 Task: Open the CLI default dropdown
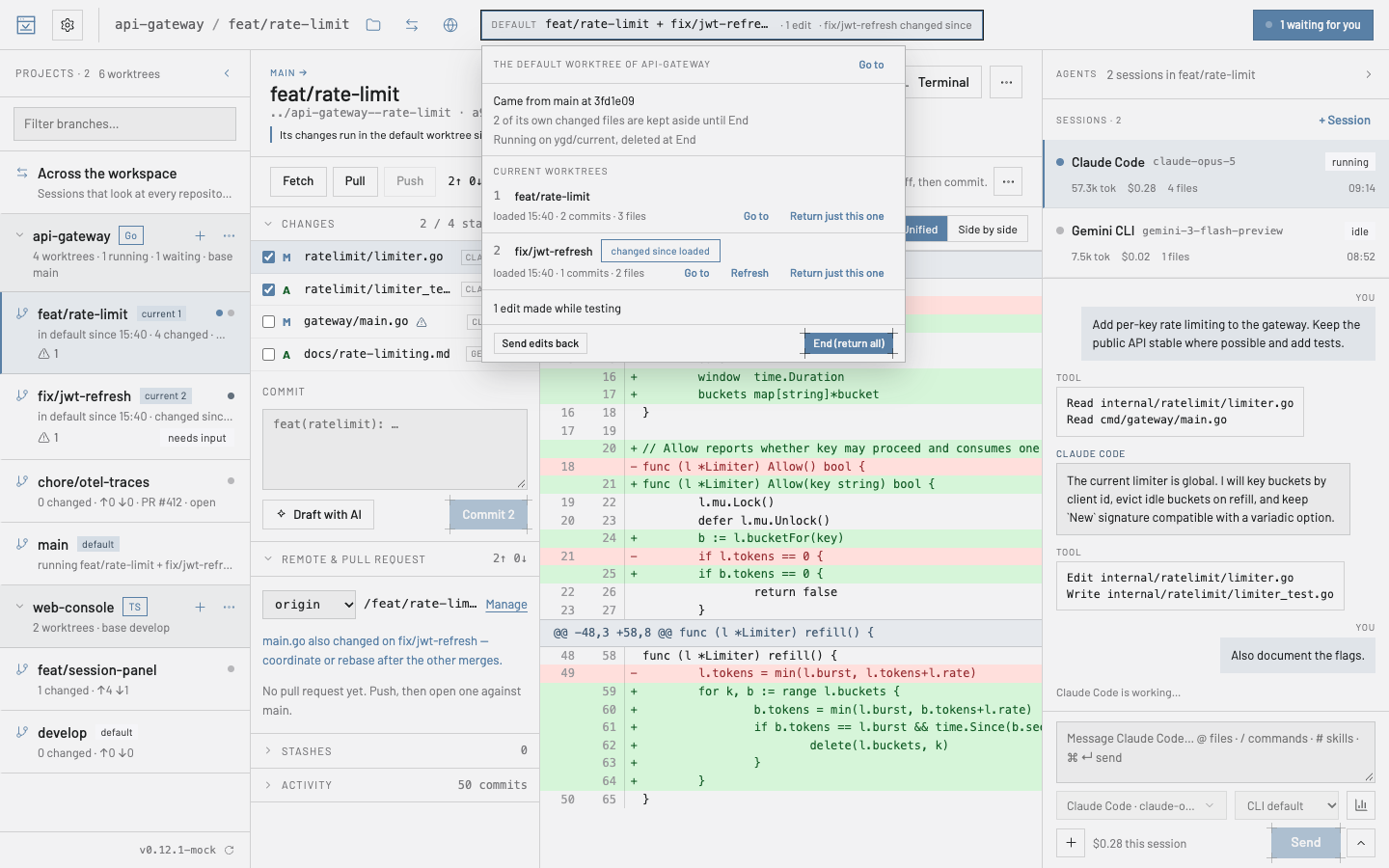click(1287, 805)
